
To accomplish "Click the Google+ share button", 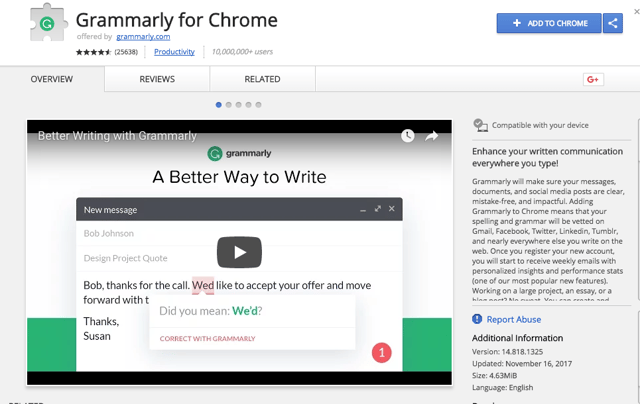I will pos(593,80).
